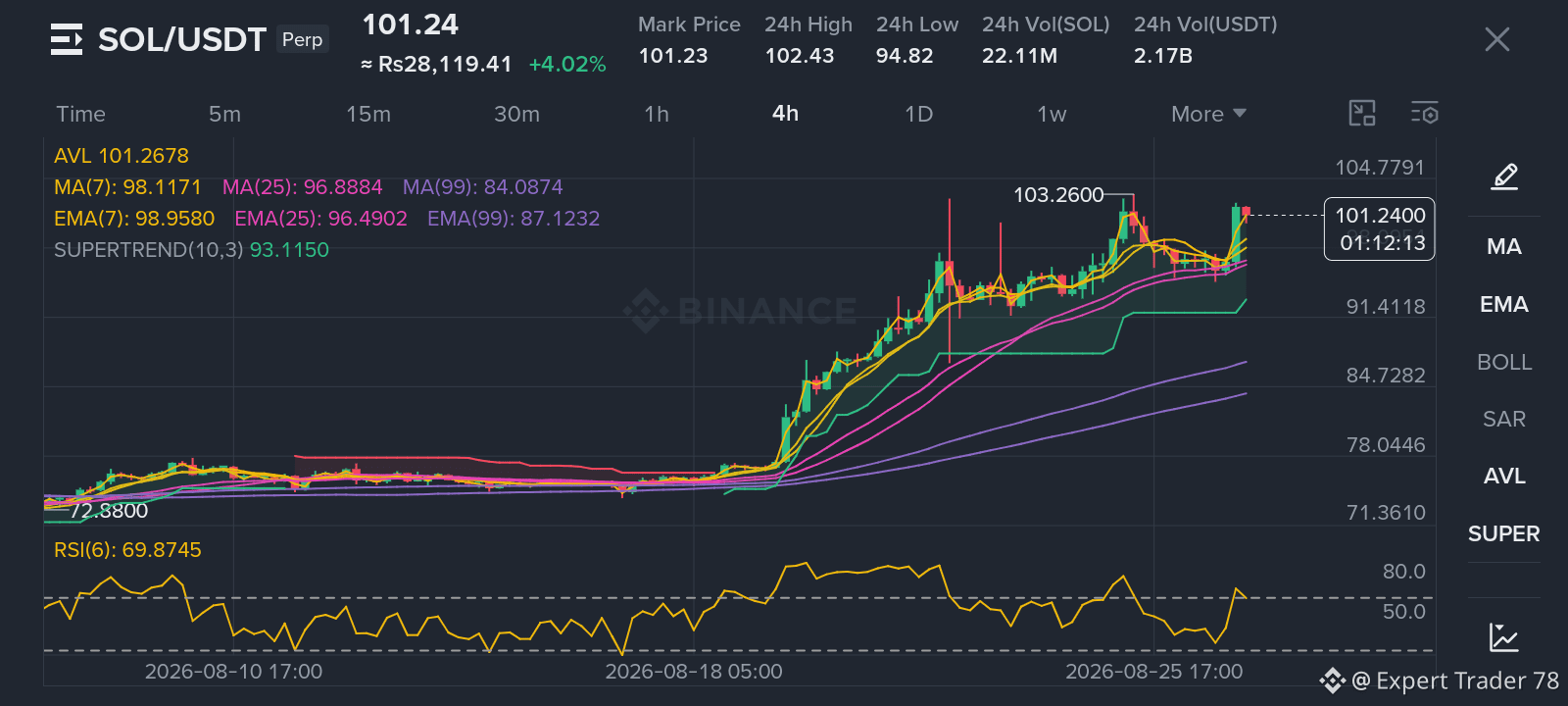Enable the BOLL indicator
Screen dimensions: 1568x706
(x=1504, y=362)
